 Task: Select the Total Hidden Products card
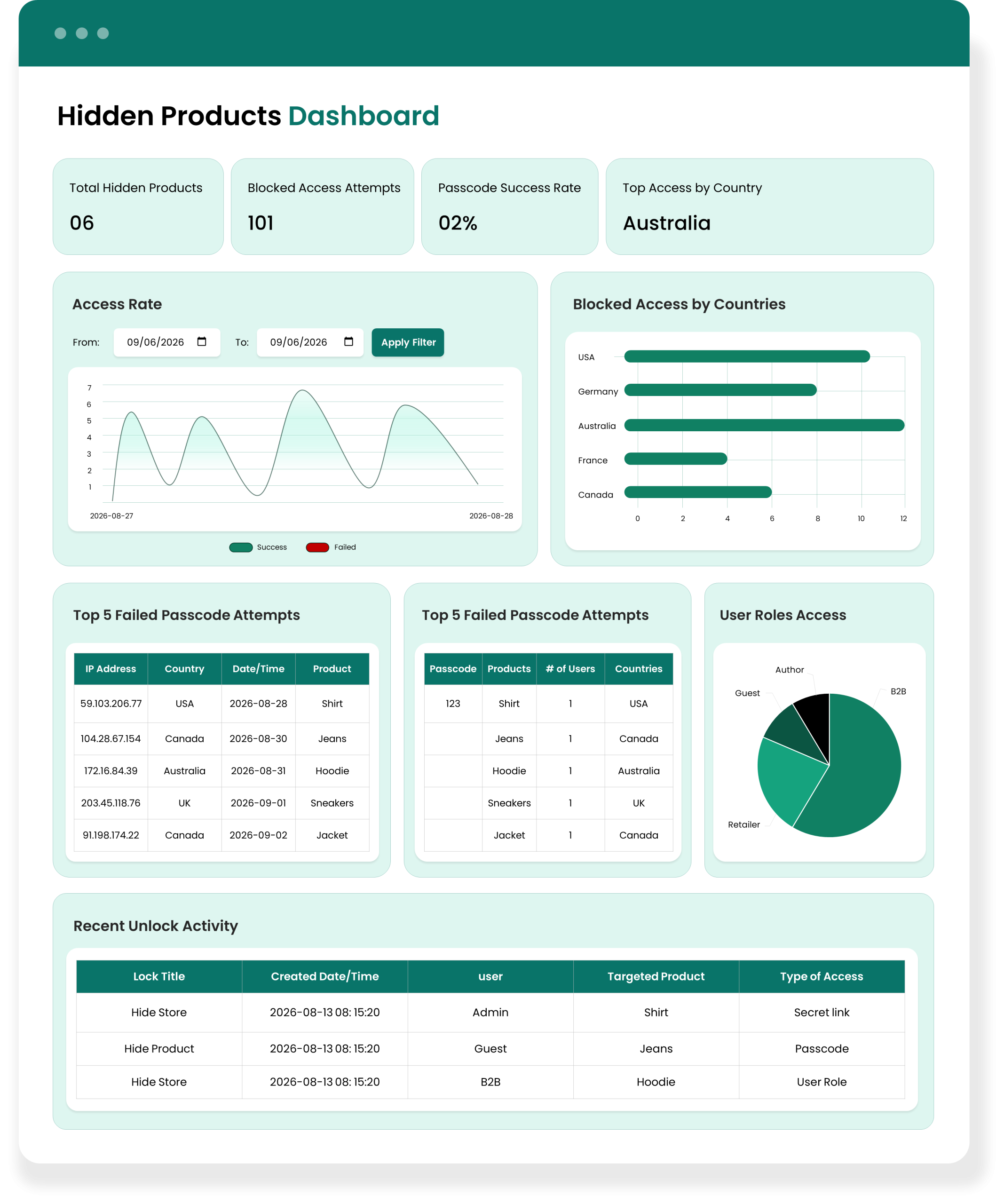[x=138, y=206]
